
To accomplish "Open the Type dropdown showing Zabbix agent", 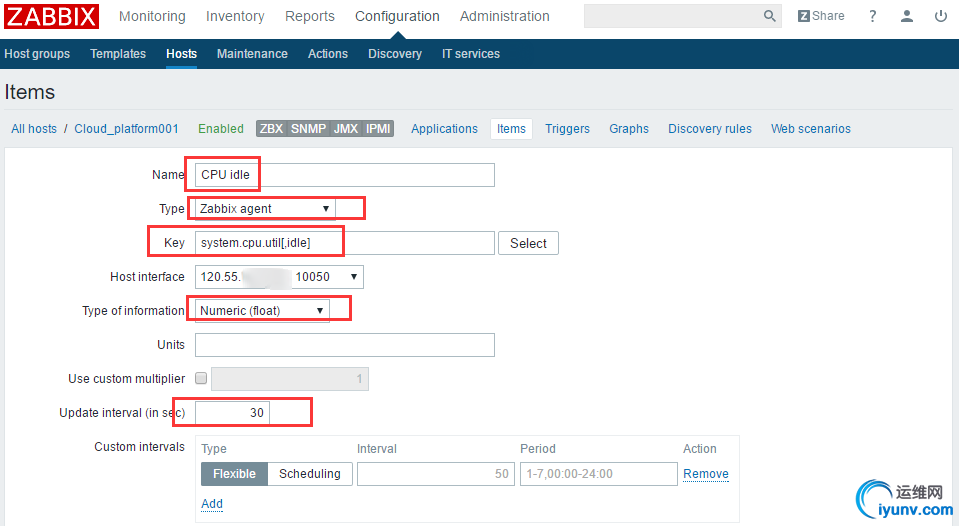I will [265, 209].
